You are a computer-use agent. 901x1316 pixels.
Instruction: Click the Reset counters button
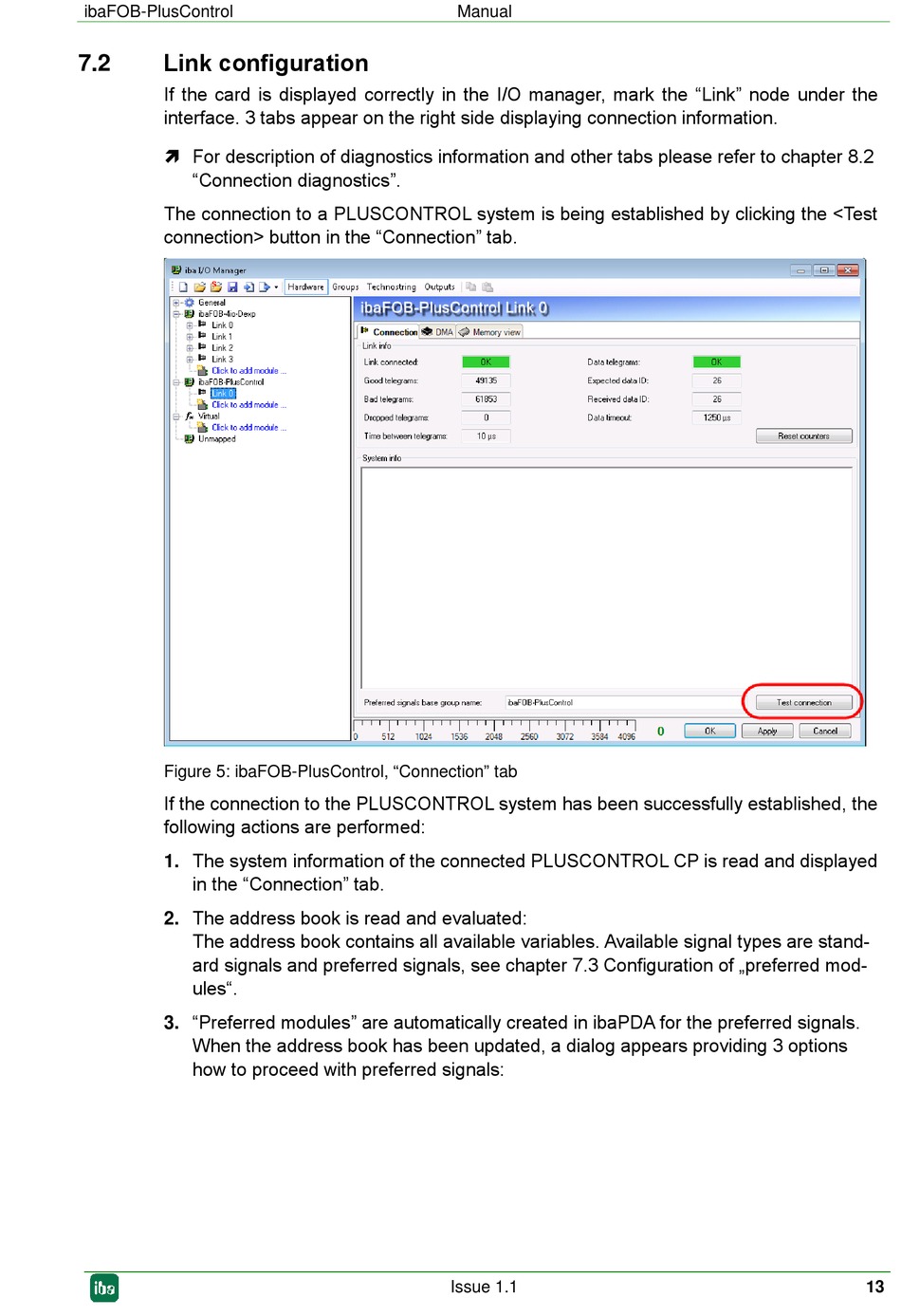click(803, 436)
